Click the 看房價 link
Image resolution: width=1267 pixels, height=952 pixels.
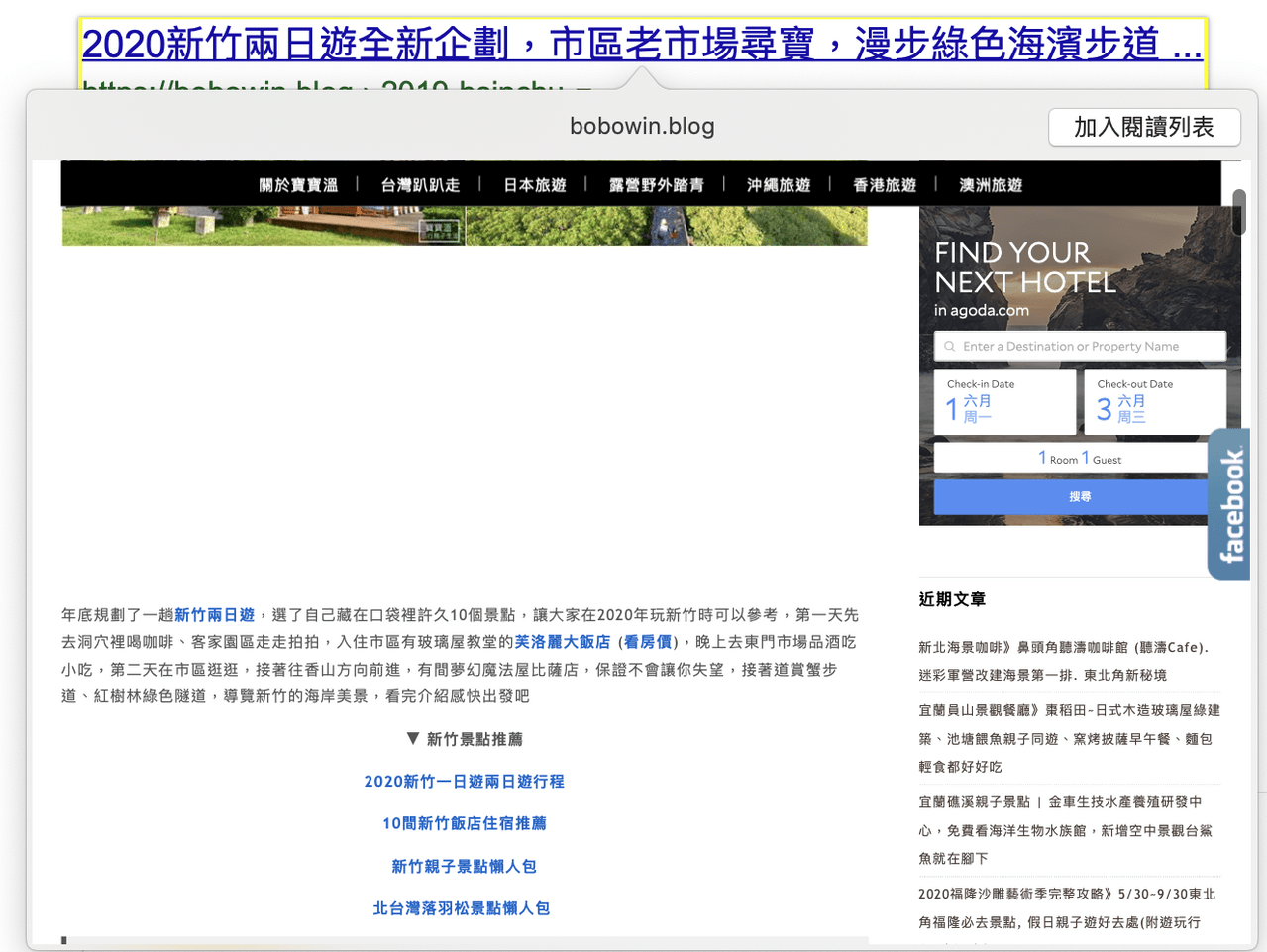pyautogui.click(x=648, y=642)
